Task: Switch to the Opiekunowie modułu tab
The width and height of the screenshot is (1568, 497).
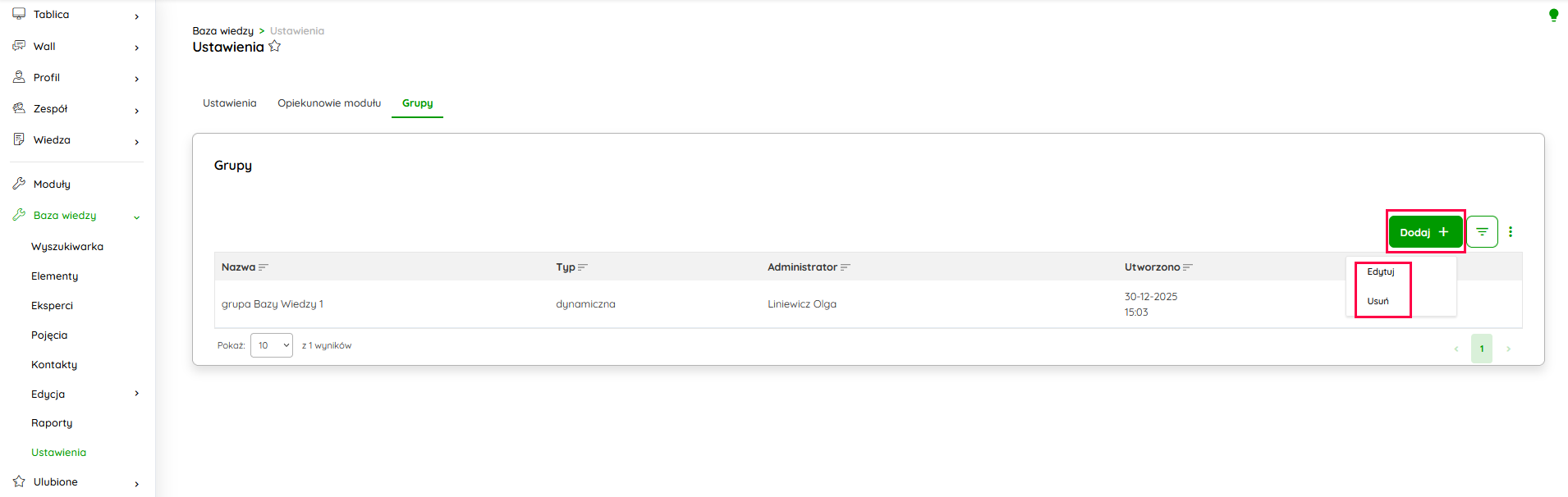Action: (x=329, y=103)
